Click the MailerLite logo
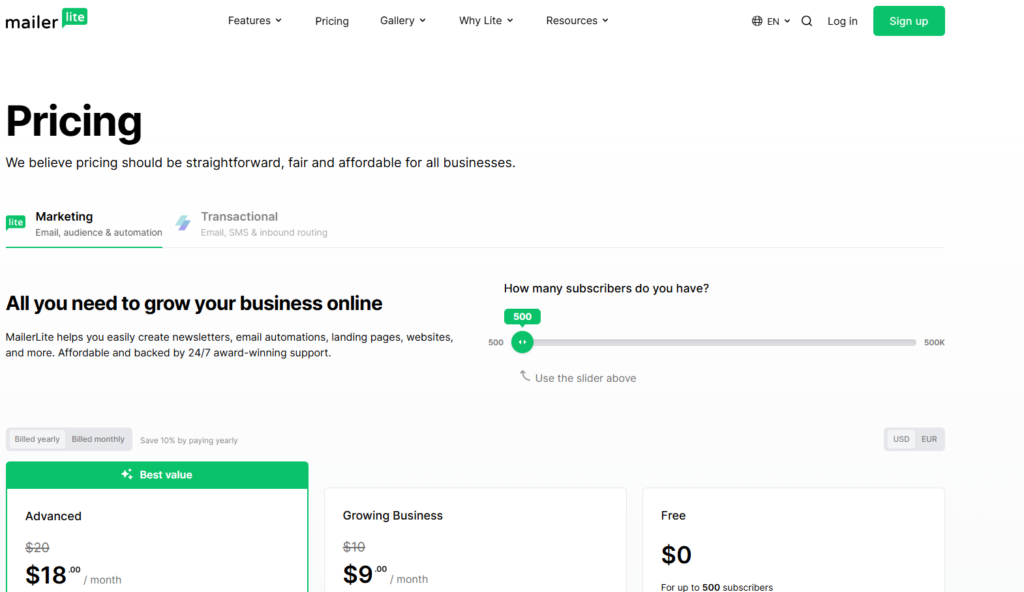Screen dimensions: 1024x592 (x=46, y=20)
